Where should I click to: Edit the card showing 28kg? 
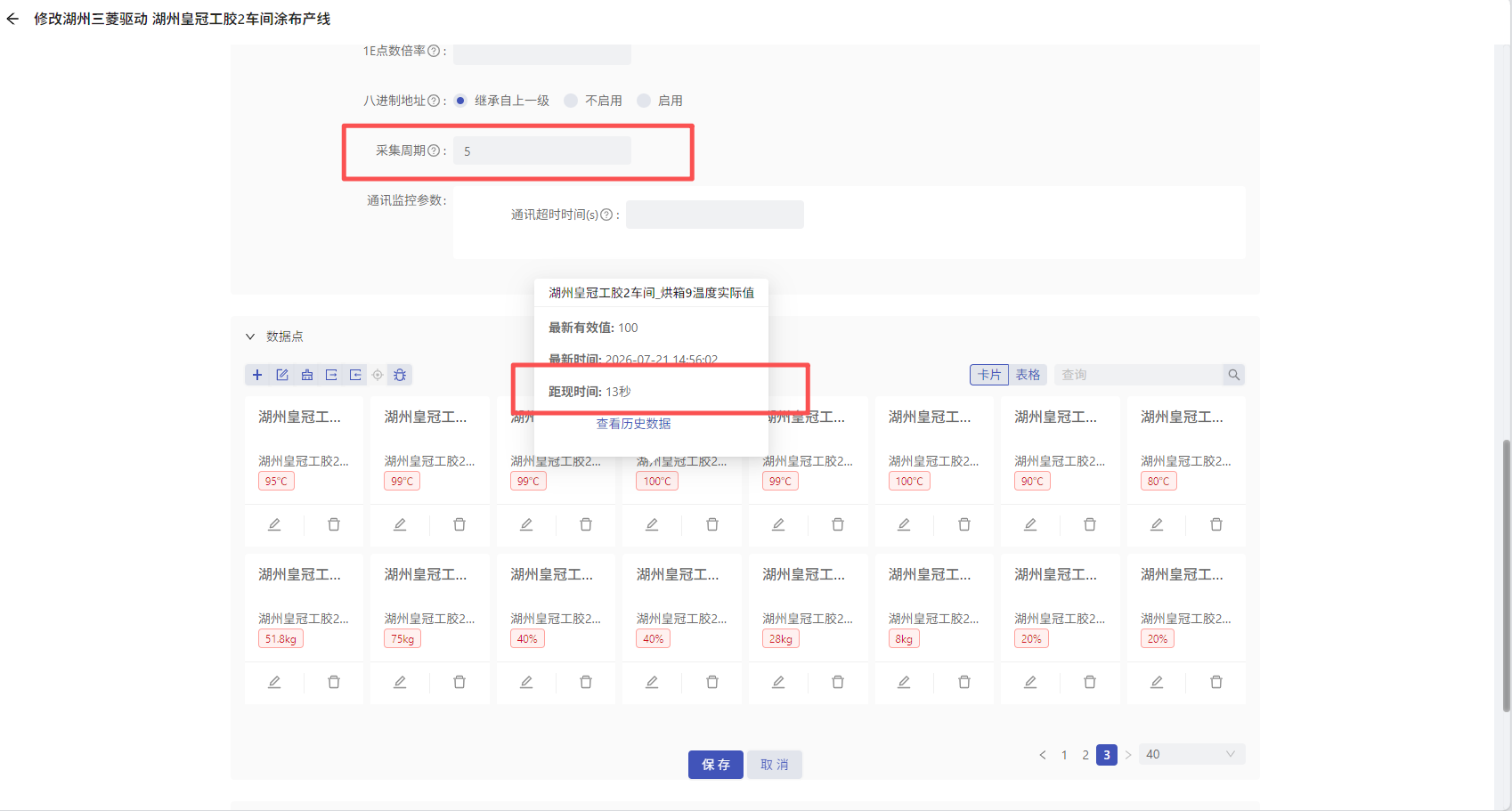[778, 682]
